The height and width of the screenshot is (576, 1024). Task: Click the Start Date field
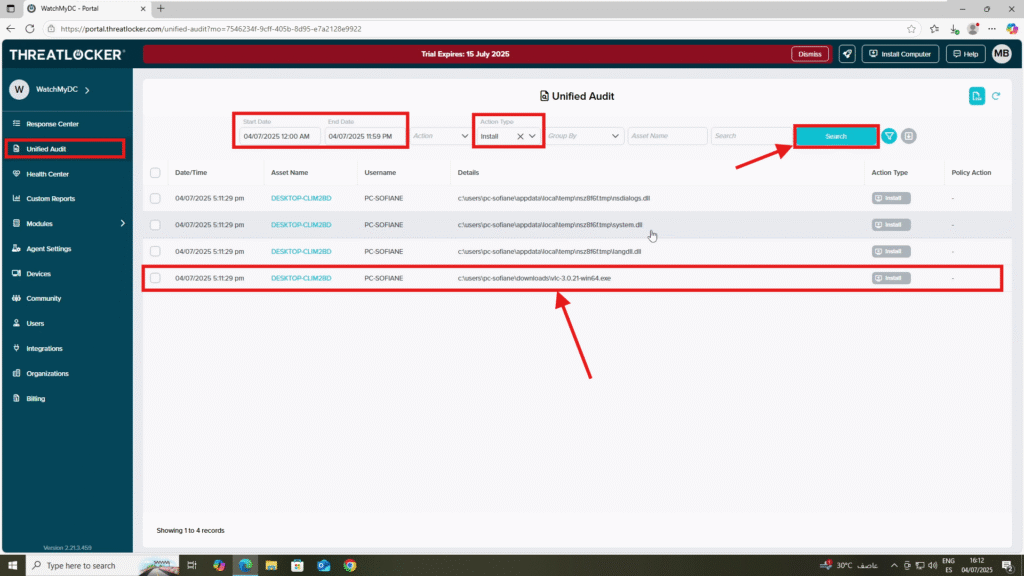click(280, 136)
